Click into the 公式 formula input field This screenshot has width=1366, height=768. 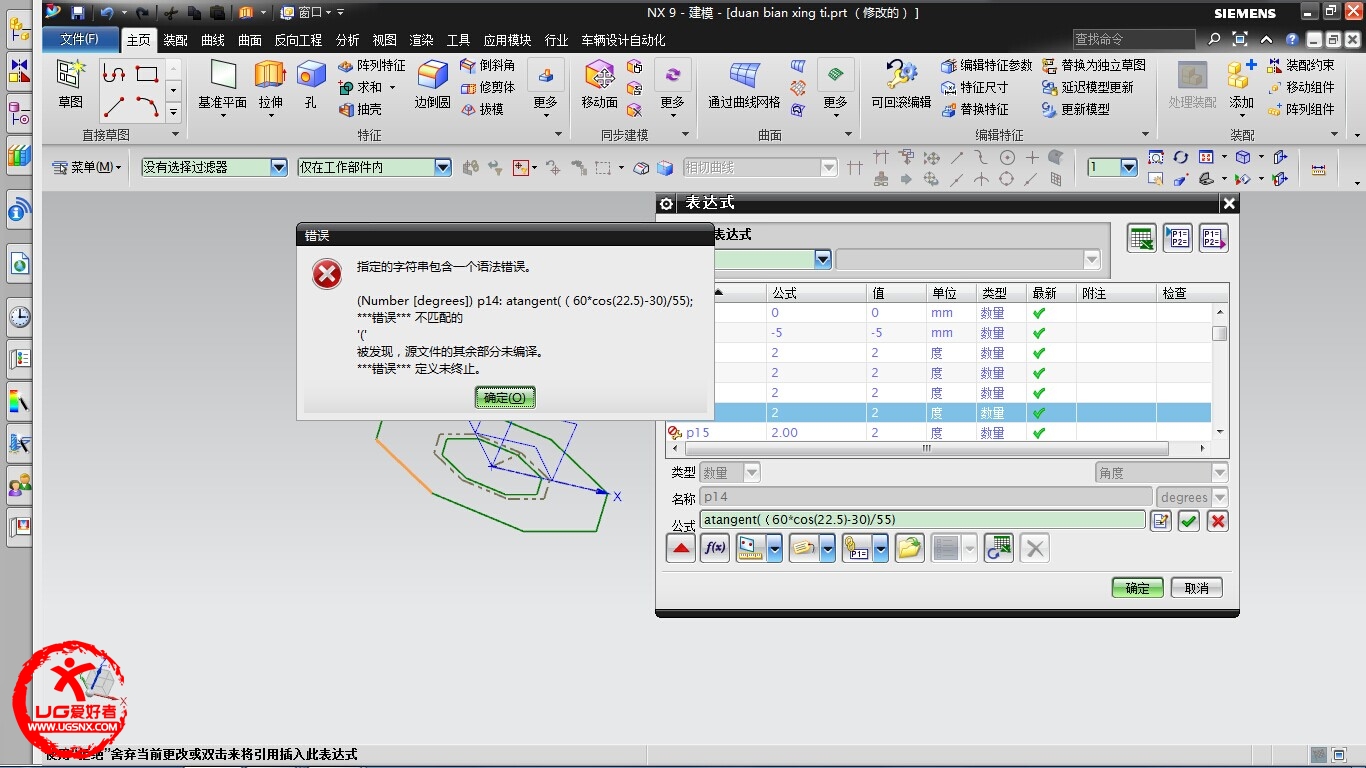[x=922, y=520]
